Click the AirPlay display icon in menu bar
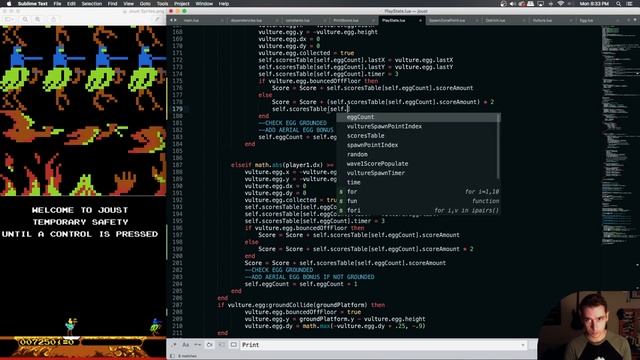Image resolution: width=640 pixels, height=360 pixels. coord(541,4)
